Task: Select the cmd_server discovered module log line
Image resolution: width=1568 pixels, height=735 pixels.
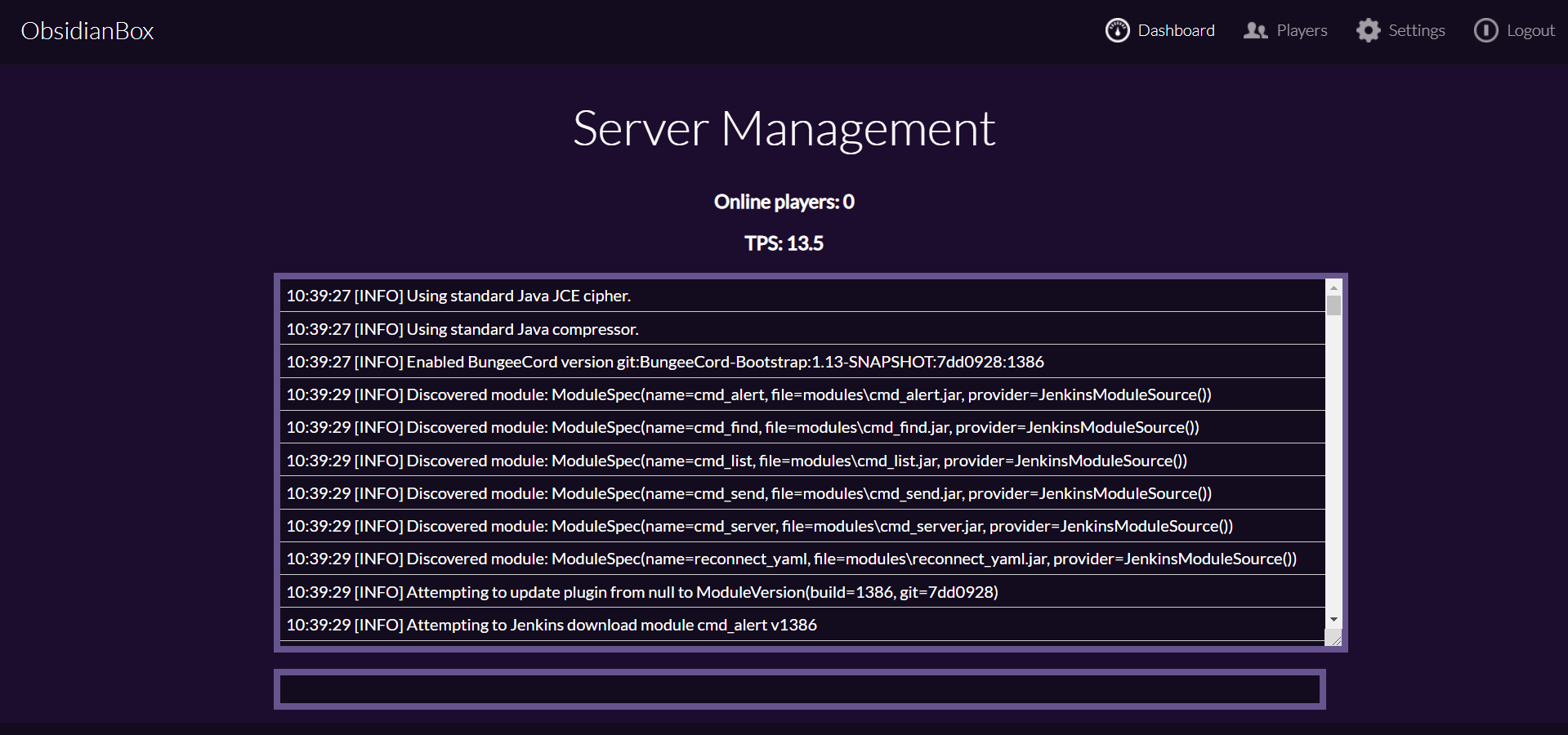Action: (802, 526)
